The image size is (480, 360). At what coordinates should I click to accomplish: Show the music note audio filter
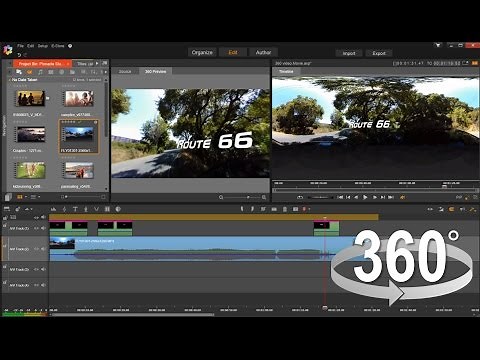tap(40, 72)
